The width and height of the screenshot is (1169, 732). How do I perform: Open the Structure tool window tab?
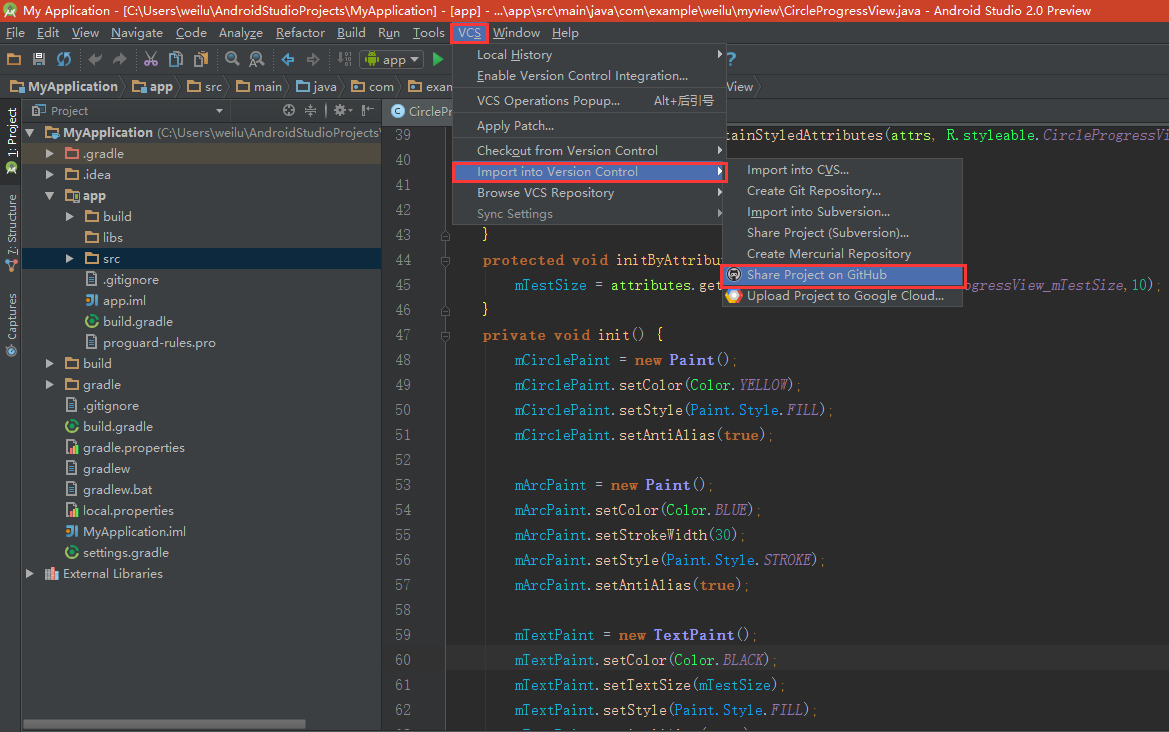click(11, 231)
